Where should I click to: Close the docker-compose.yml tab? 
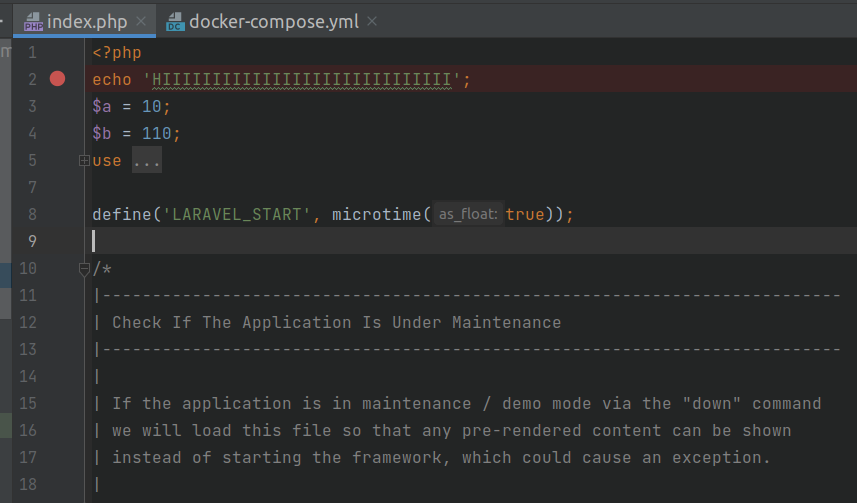click(x=372, y=21)
